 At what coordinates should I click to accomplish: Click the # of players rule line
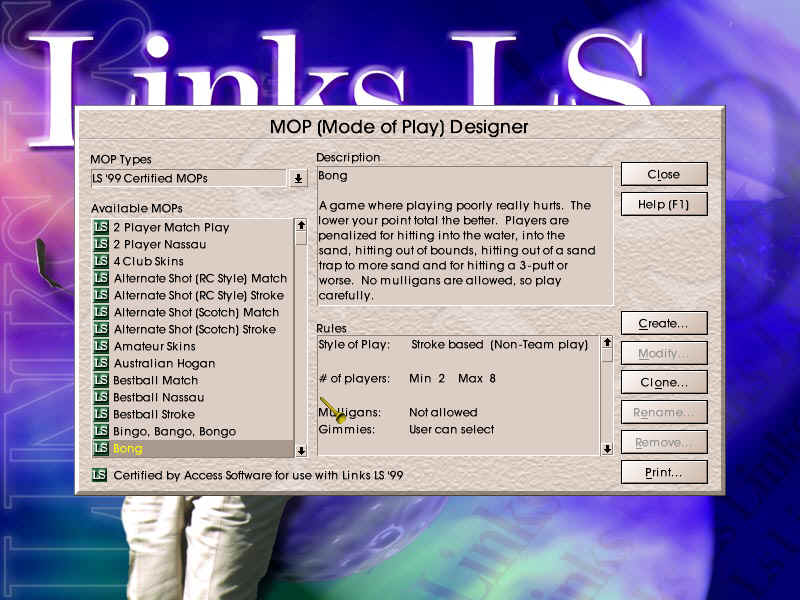[x=407, y=378]
